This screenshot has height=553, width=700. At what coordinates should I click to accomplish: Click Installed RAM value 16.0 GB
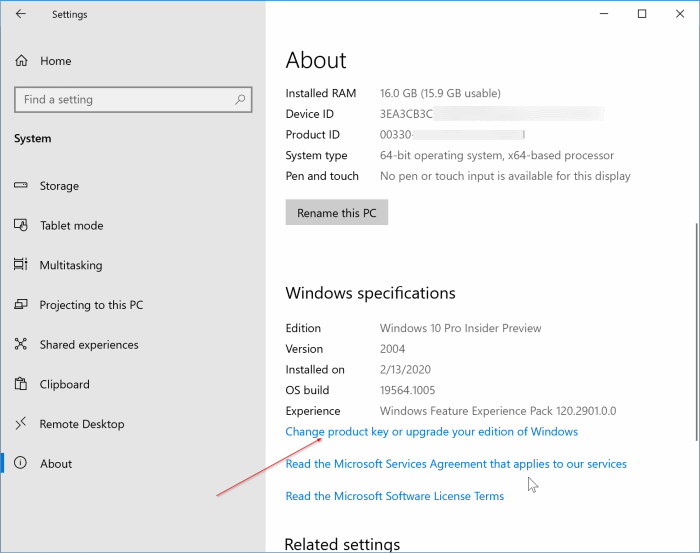pos(440,93)
